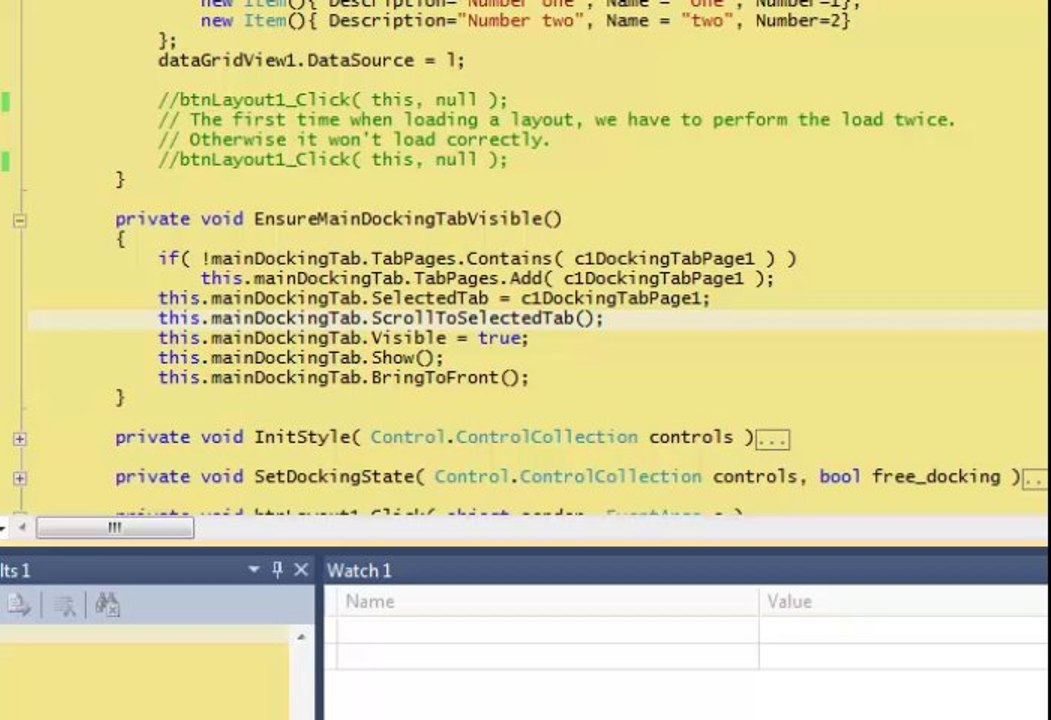Select the Watch 1 panel title

[x=359, y=571]
